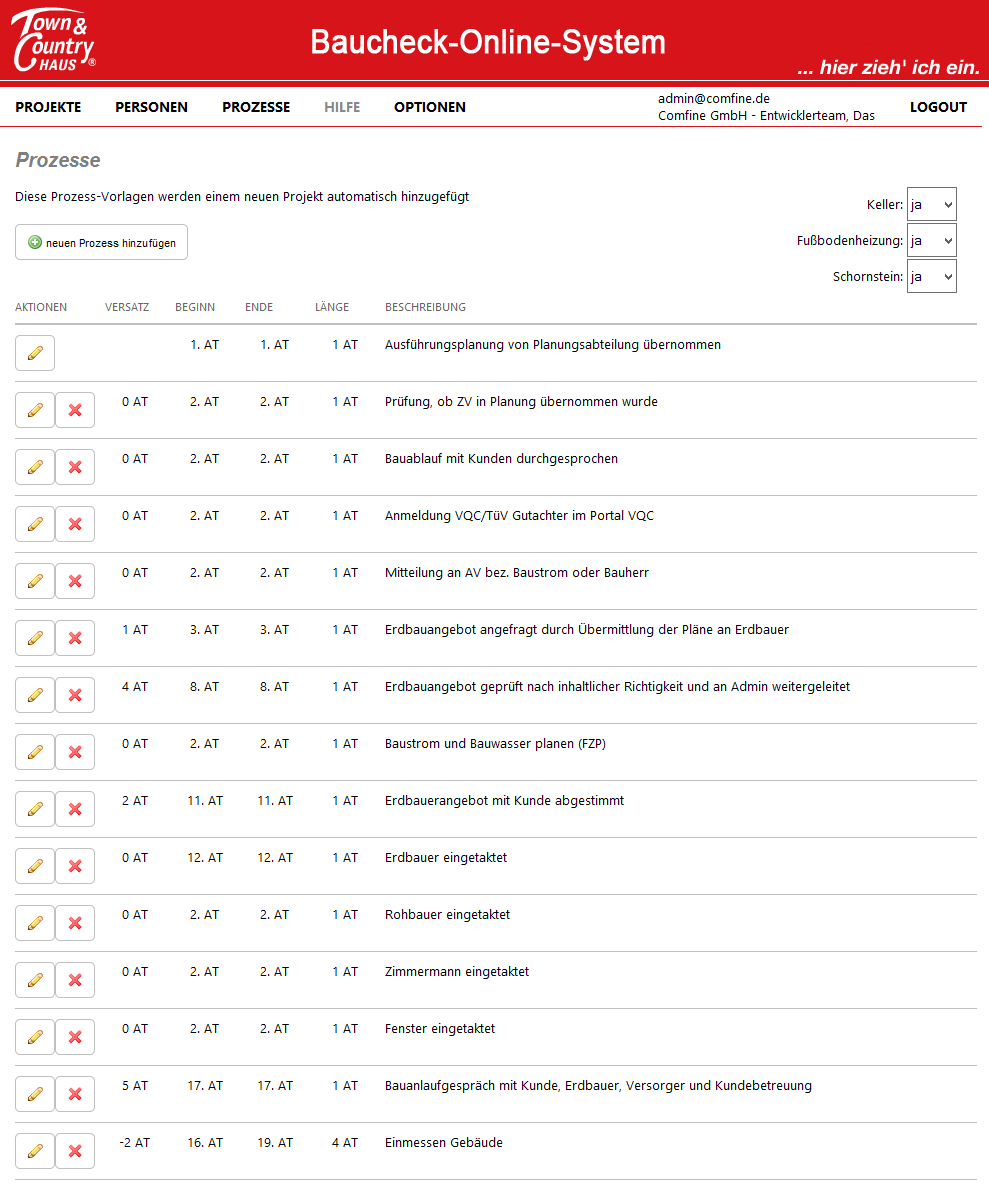Edit the 'Fenster eingetaktet' process

35,1037
